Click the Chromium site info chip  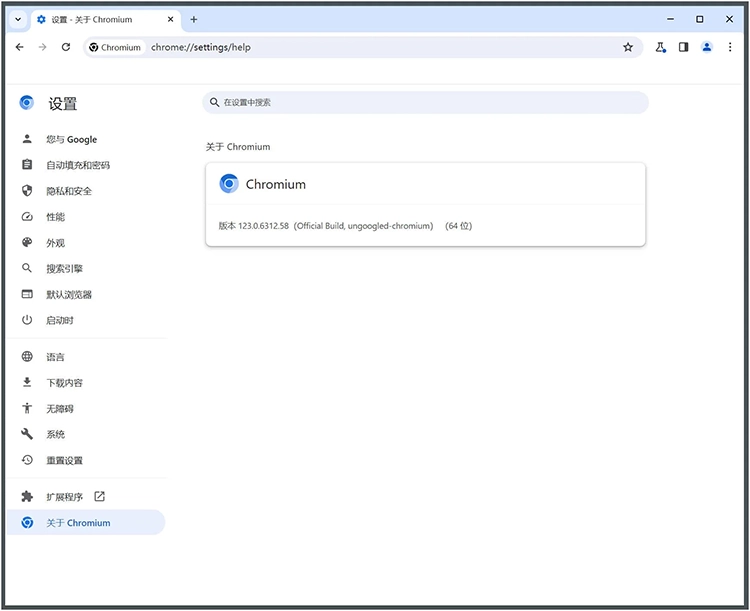click(115, 47)
